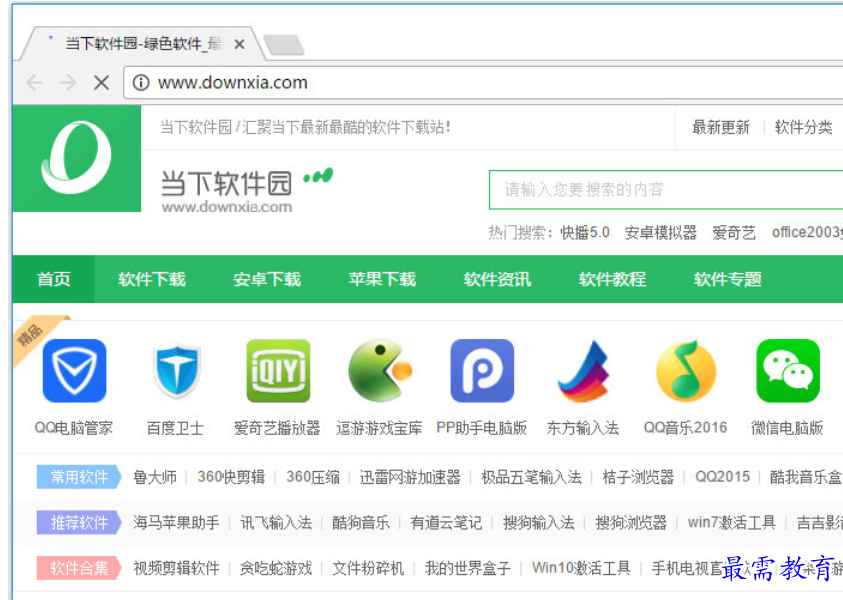Click the PP助手电脑版 icon
The image size is (843, 600).
coord(482,370)
